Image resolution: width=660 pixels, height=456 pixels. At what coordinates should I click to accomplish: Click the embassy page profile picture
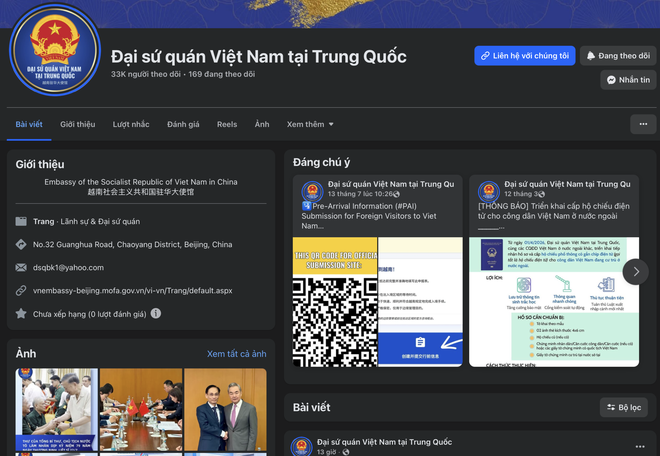(x=55, y=50)
